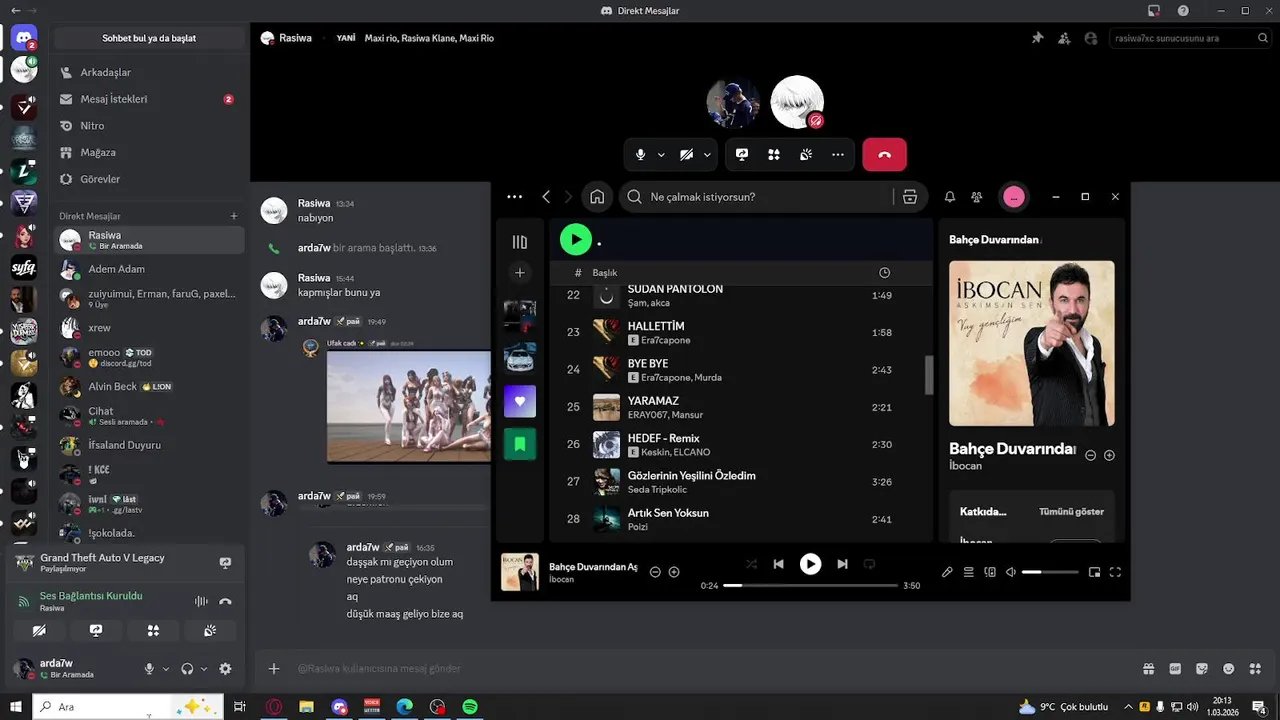Image resolution: width=1280 pixels, height=720 pixels.
Task: Open the Alvin Beck direct message
Action: click(x=149, y=386)
